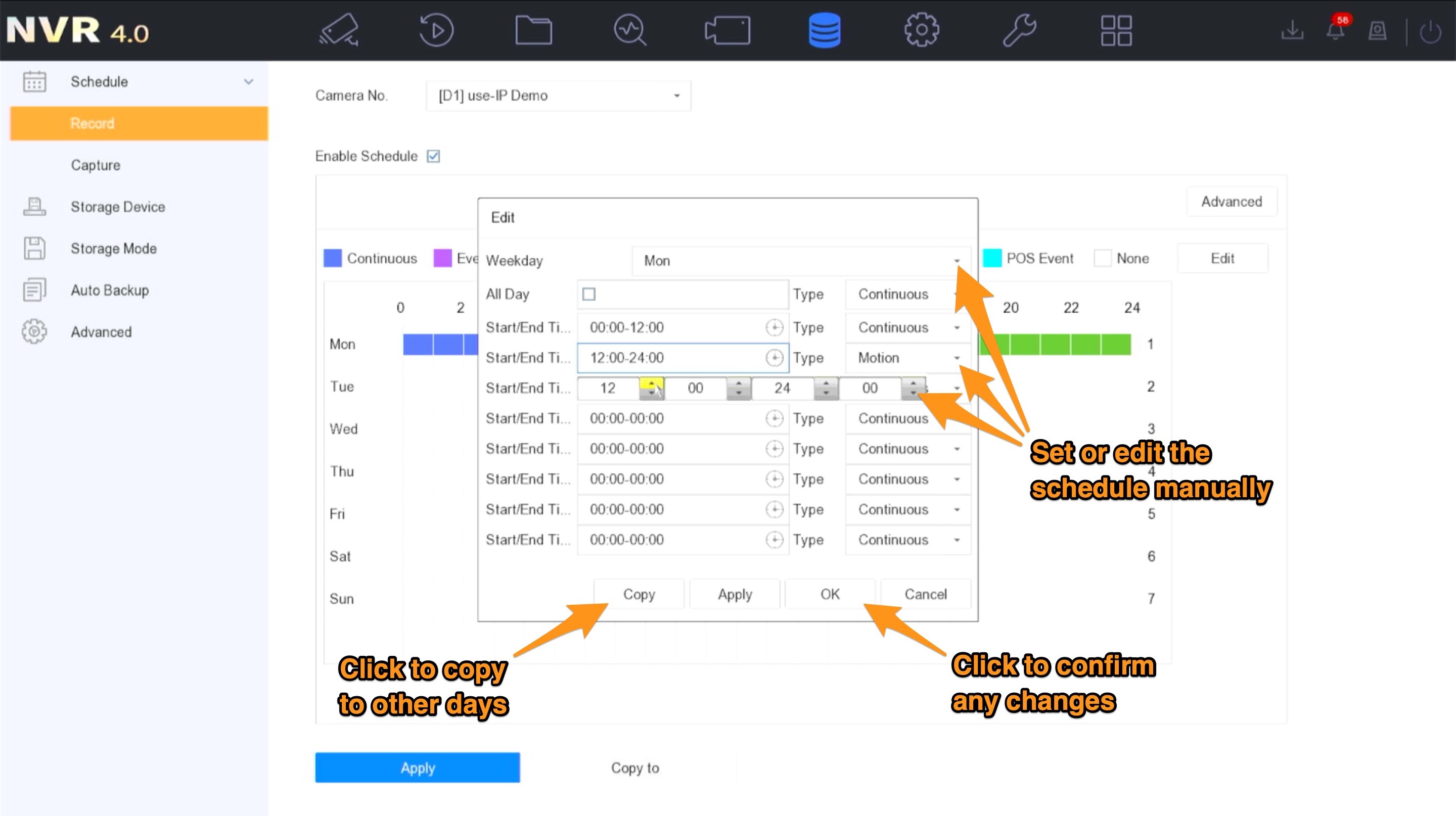The height and width of the screenshot is (816, 1456).
Task: Click clock icon of 00:00-12:00 time field
Action: click(x=775, y=327)
